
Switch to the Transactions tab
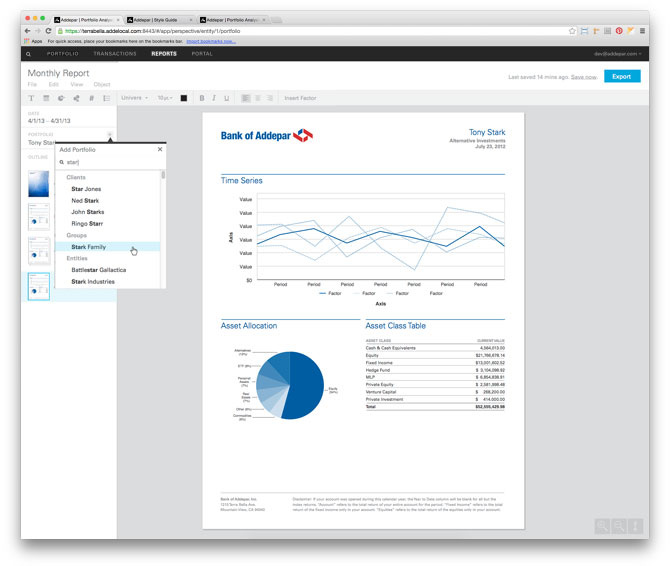click(x=114, y=53)
